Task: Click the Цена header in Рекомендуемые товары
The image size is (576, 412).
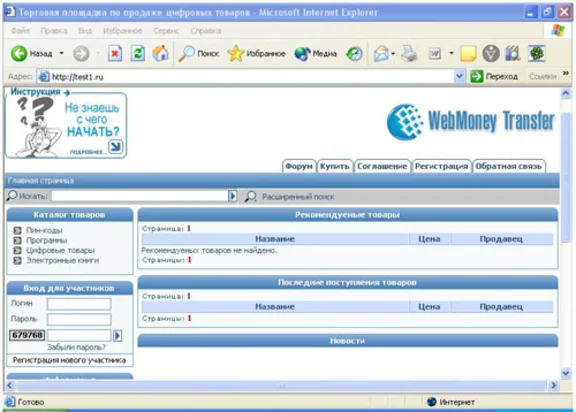Action: point(429,239)
